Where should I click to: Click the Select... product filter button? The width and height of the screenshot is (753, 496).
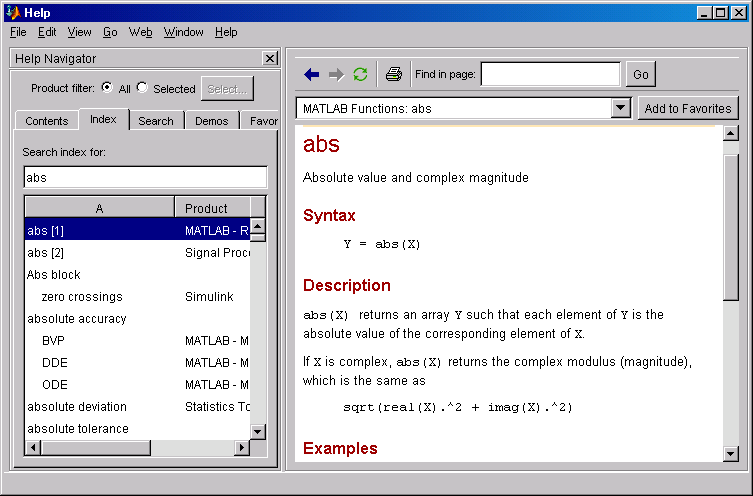coord(227,89)
